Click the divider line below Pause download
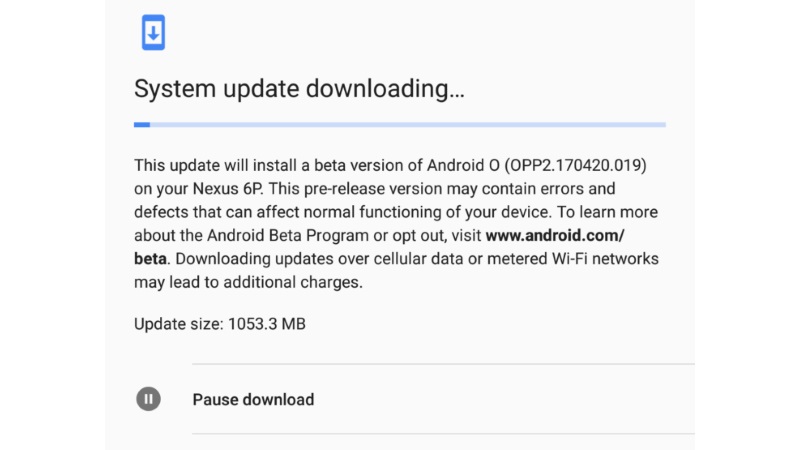800x450 pixels. [x=440, y=434]
